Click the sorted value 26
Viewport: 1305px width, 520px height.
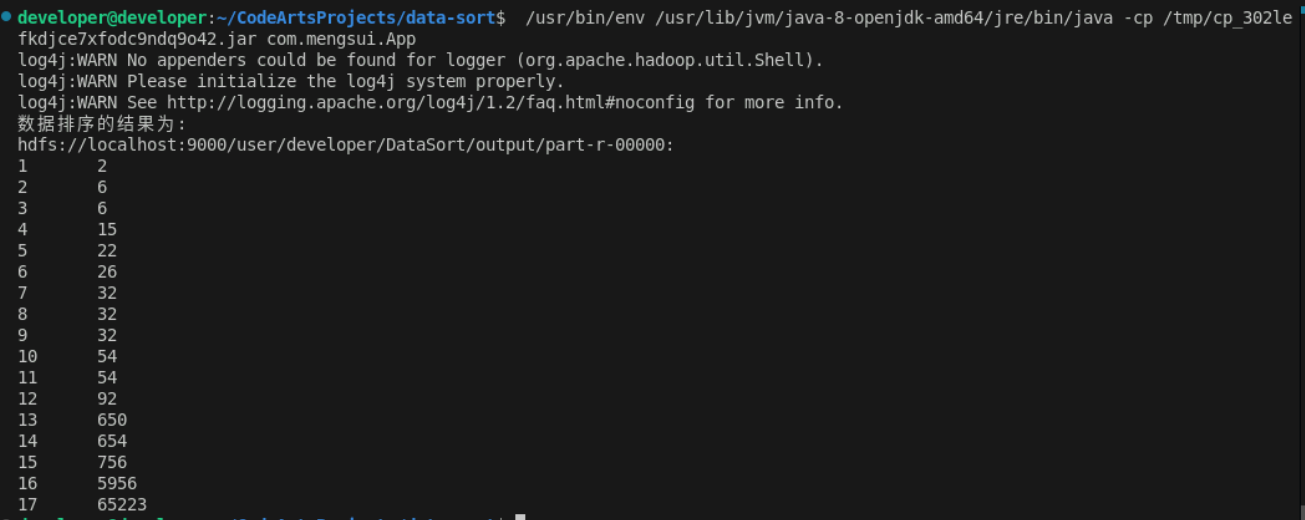107,272
